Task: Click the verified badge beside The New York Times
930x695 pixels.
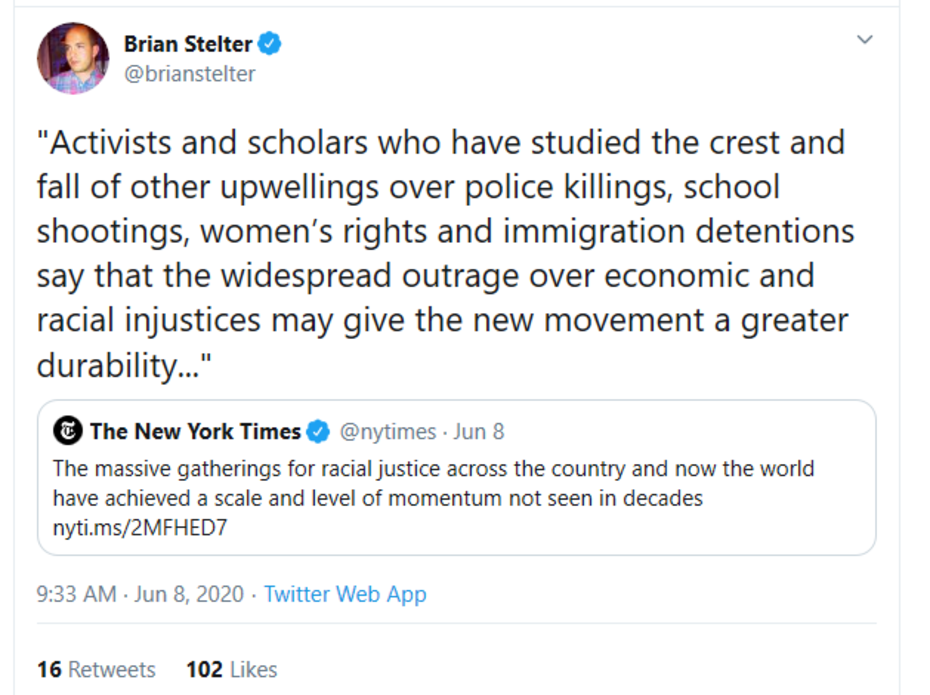Action: coord(318,432)
